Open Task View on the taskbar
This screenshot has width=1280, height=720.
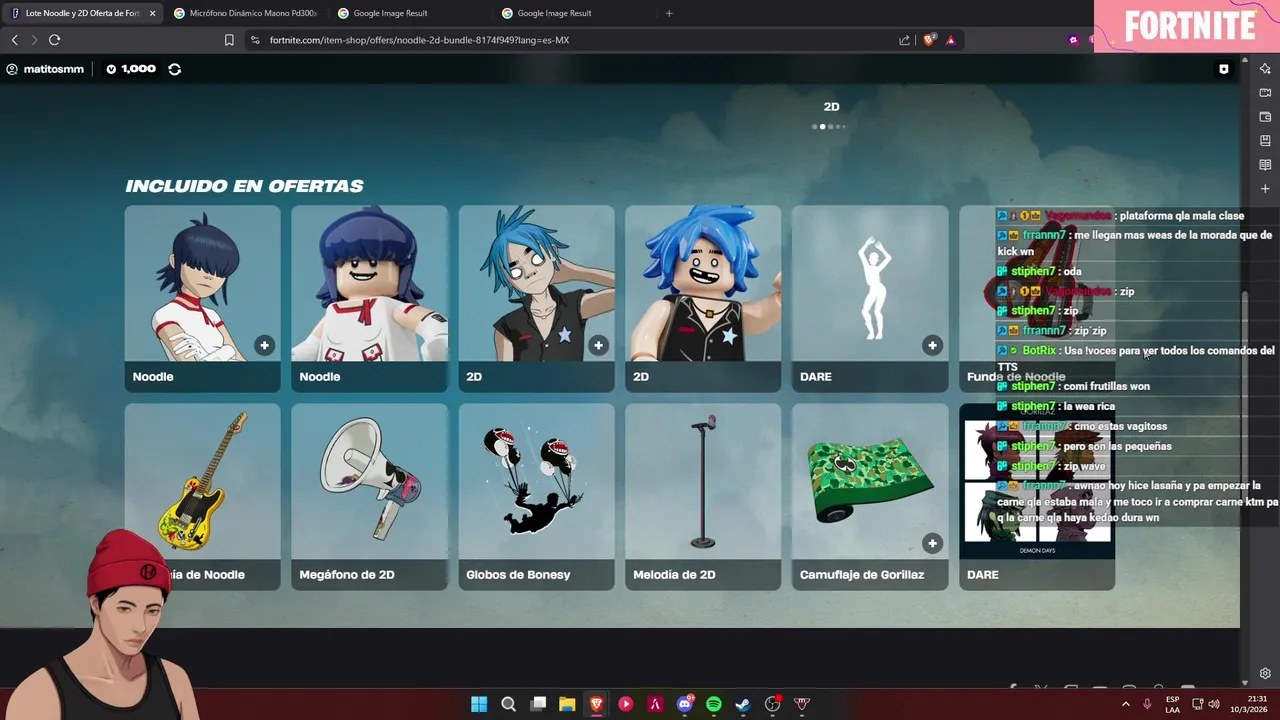point(538,704)
